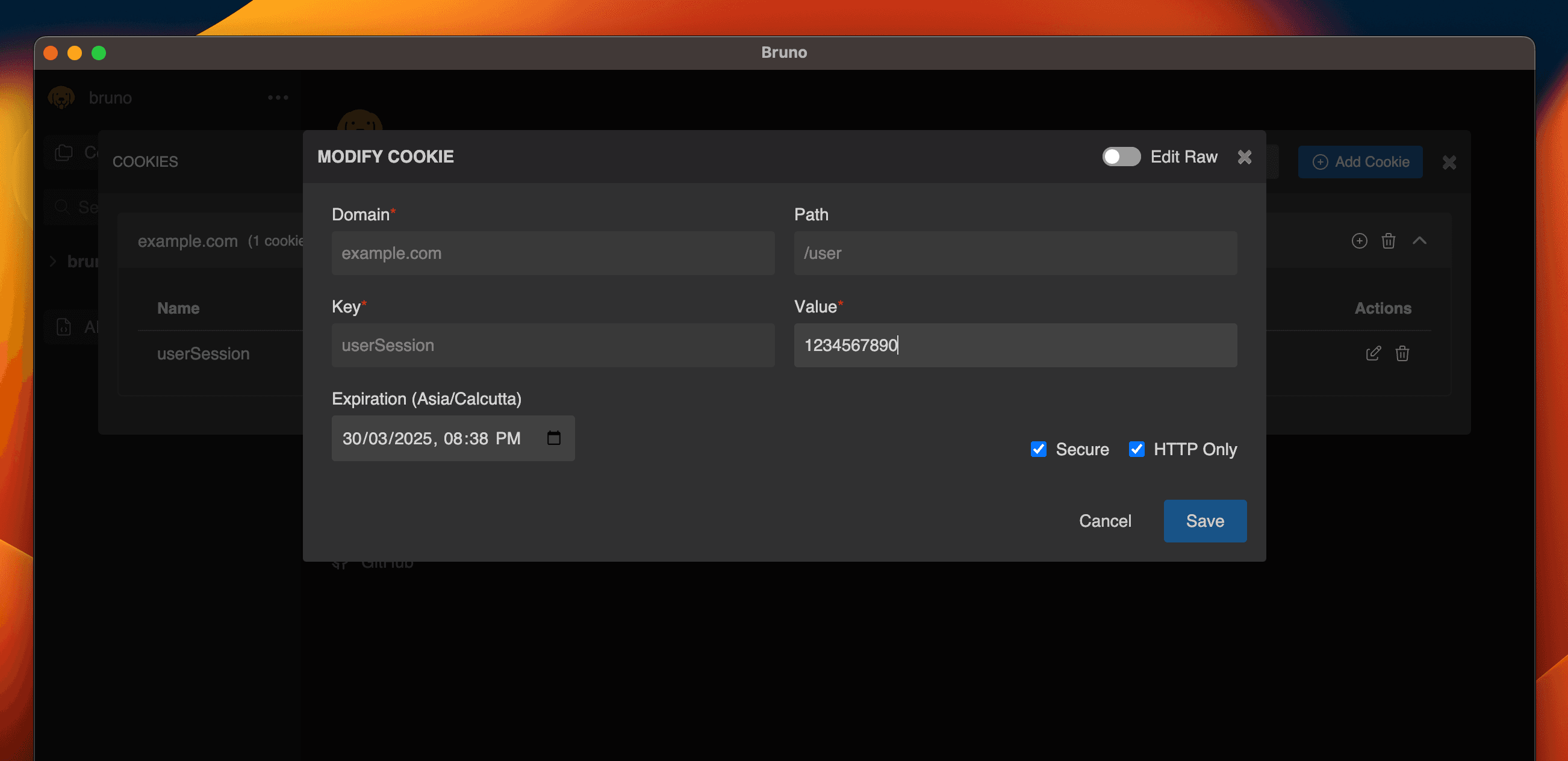The height and width of the screenshot is (761, 1568).
Task: Click the plus icon for example.com domain
Action: pos(1358,240)
